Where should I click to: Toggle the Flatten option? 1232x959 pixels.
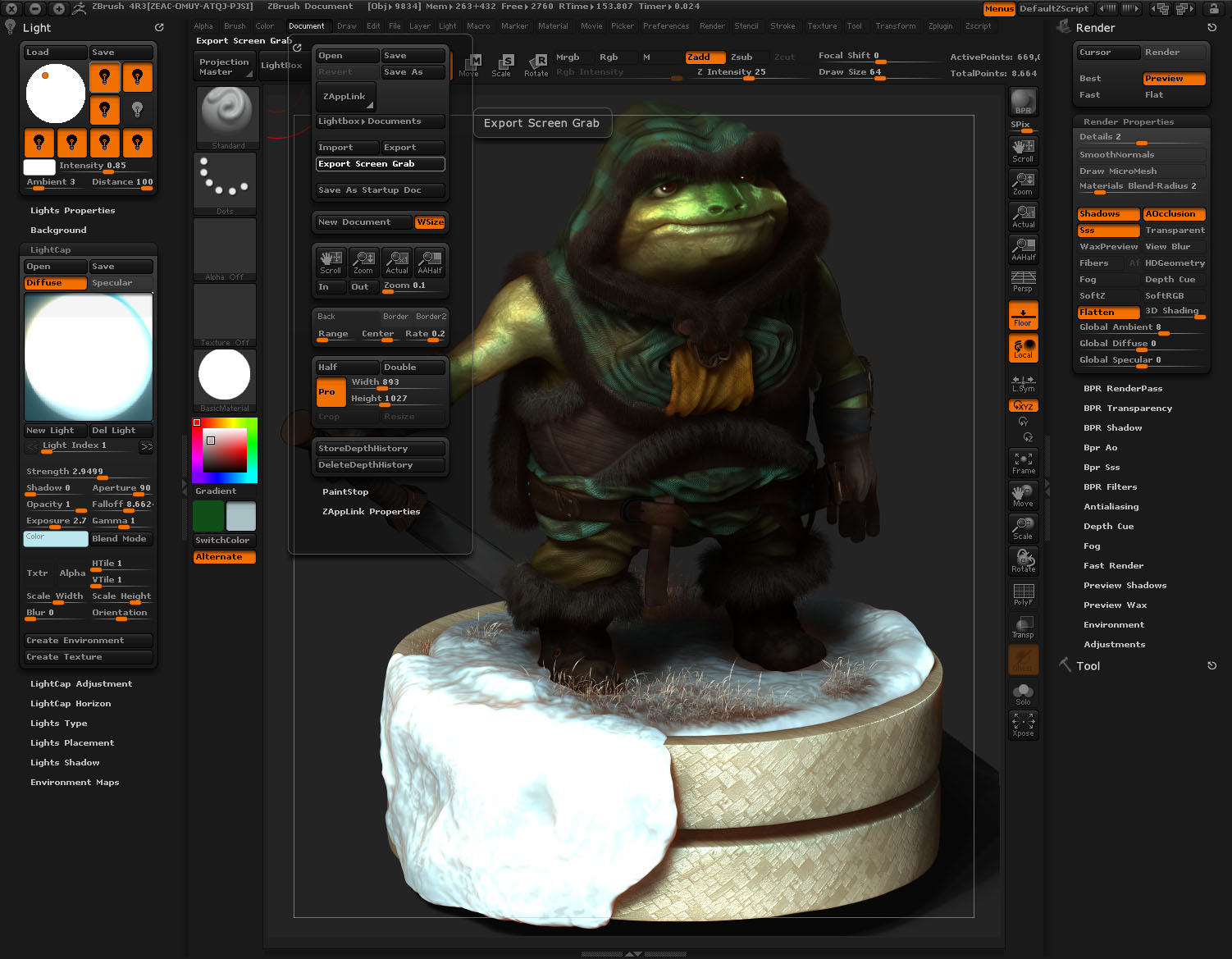[1108, 313]
